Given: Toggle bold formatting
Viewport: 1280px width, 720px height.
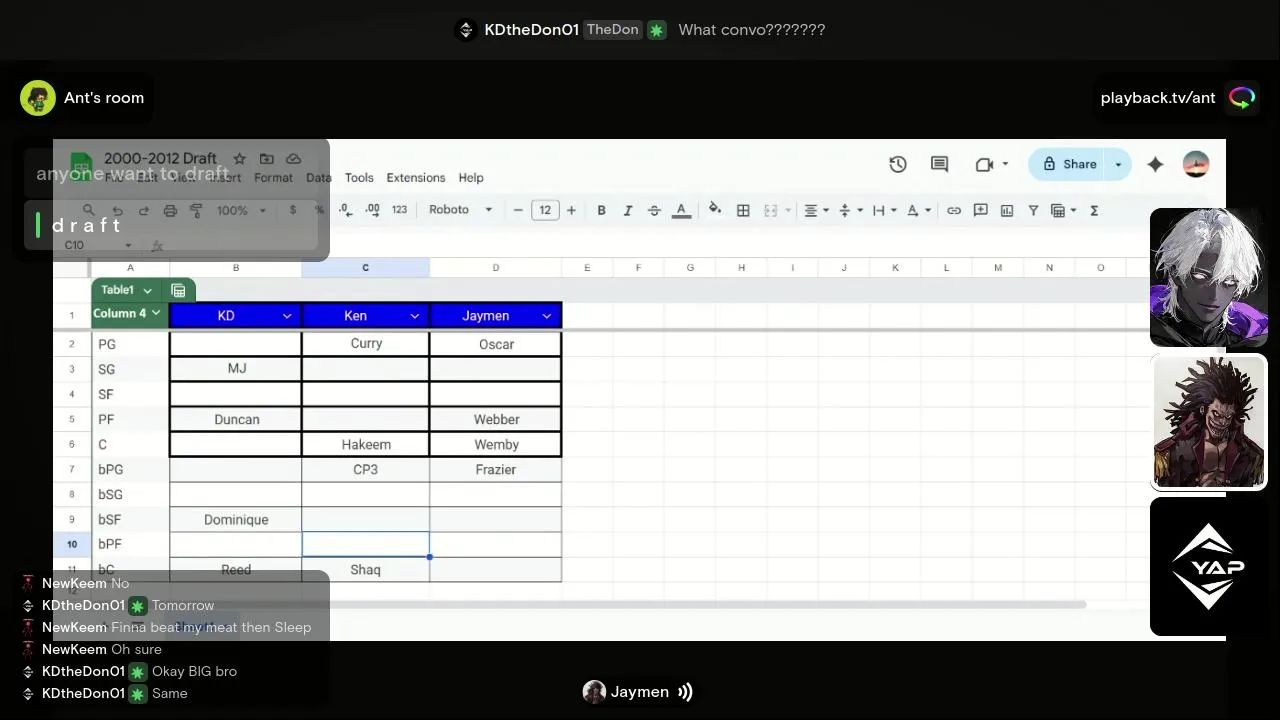Looking at the screenshot, I should coord(601,210).
